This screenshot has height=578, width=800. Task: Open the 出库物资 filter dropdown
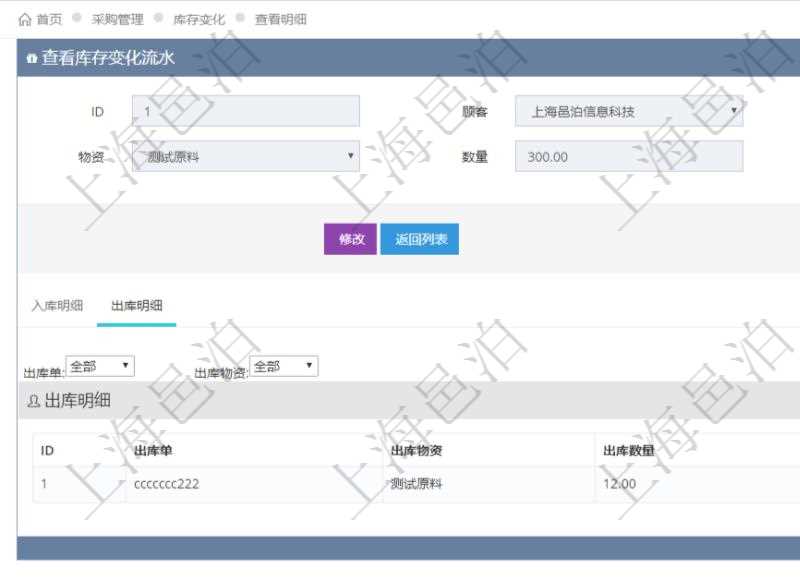pos(283,365)
